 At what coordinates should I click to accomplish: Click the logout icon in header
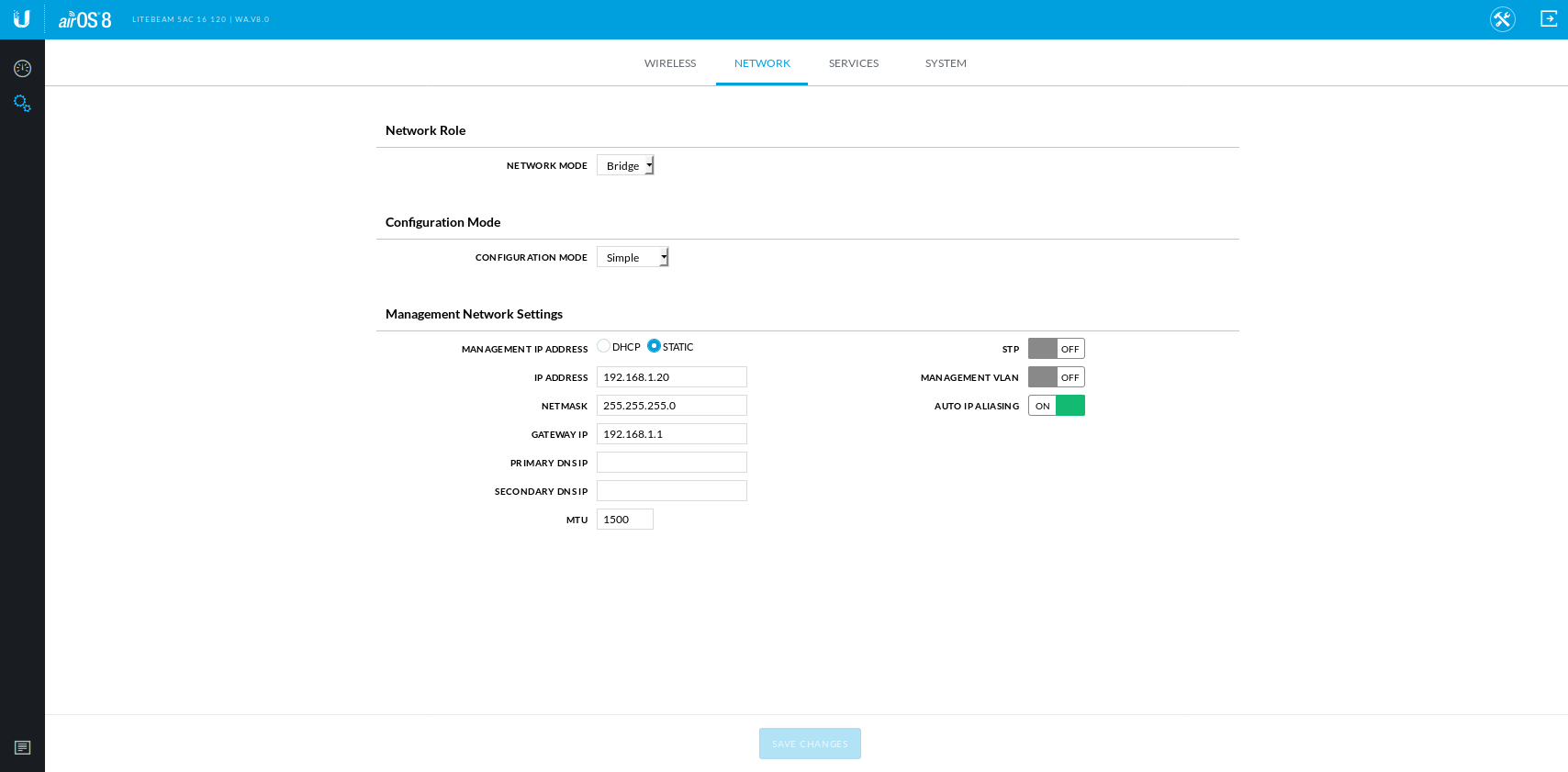[1549, 18]
